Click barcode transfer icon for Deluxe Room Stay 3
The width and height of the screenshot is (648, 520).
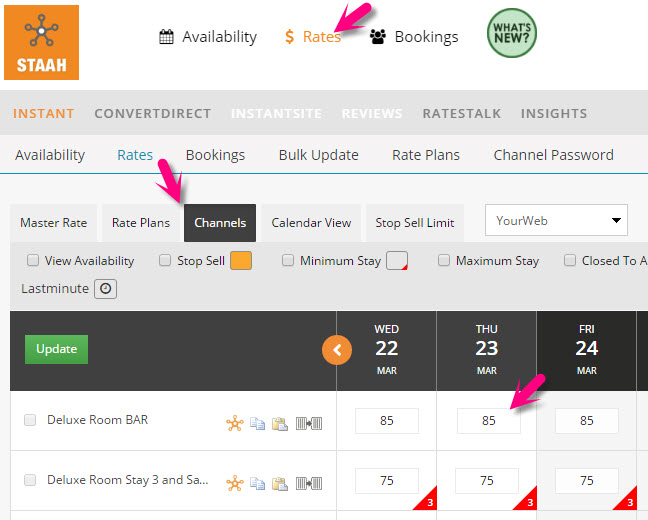(309, 483)
